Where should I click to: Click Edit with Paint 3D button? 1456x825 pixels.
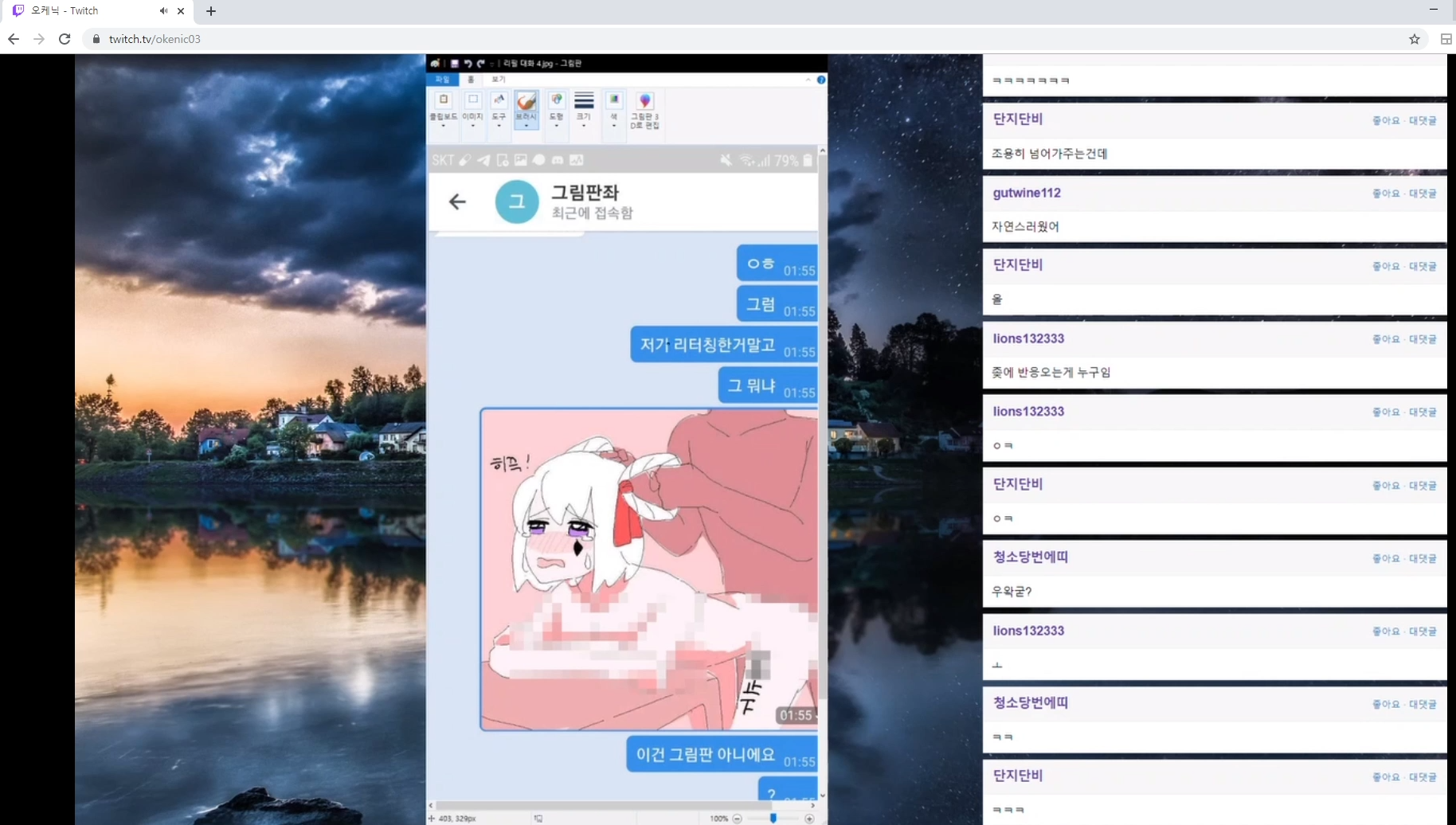click(644, 109)
